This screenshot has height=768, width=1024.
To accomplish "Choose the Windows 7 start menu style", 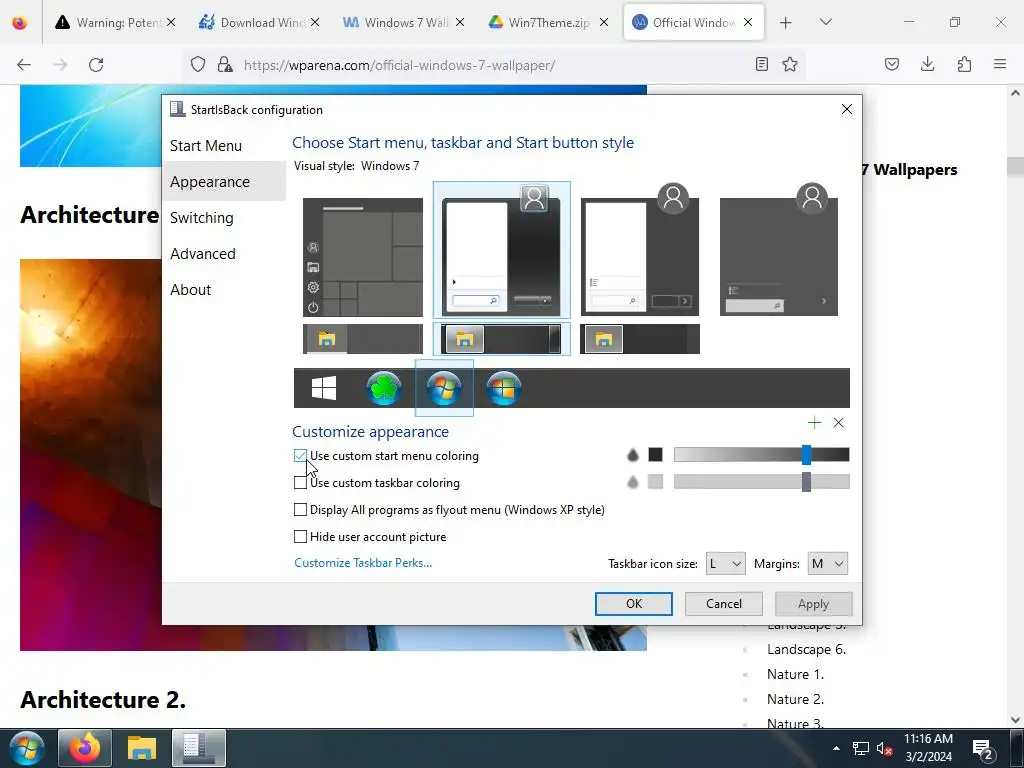I will [502, 250].
